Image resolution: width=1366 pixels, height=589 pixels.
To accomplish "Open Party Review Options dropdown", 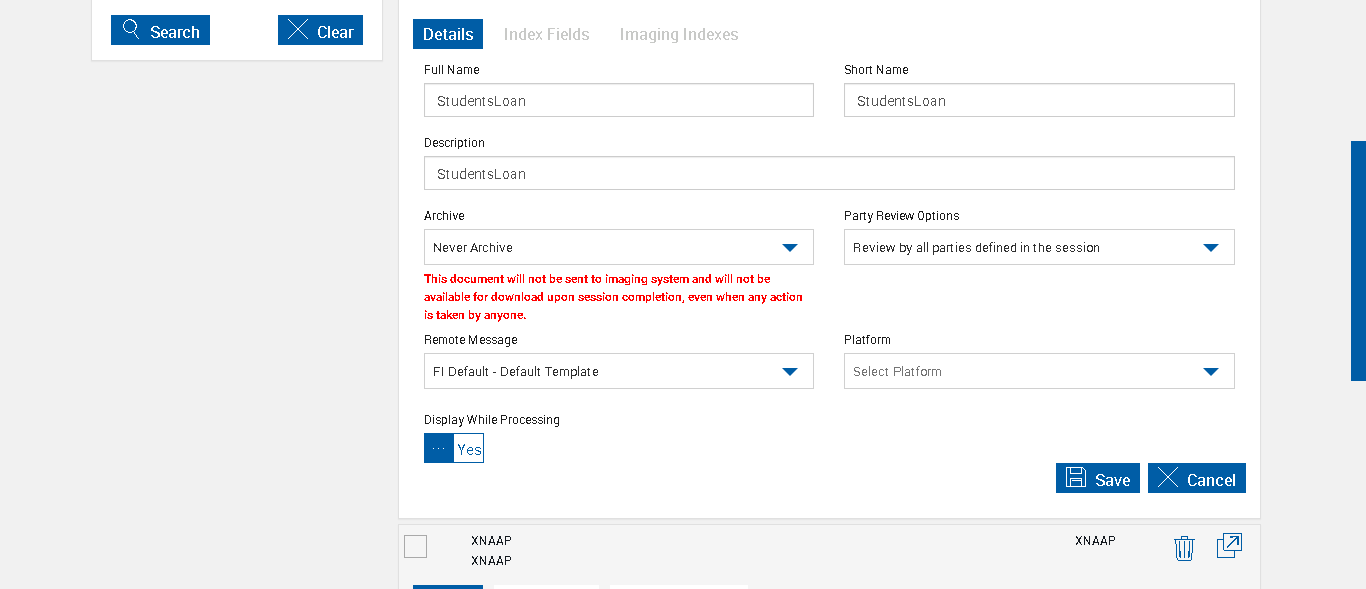I will point(1210,247).
